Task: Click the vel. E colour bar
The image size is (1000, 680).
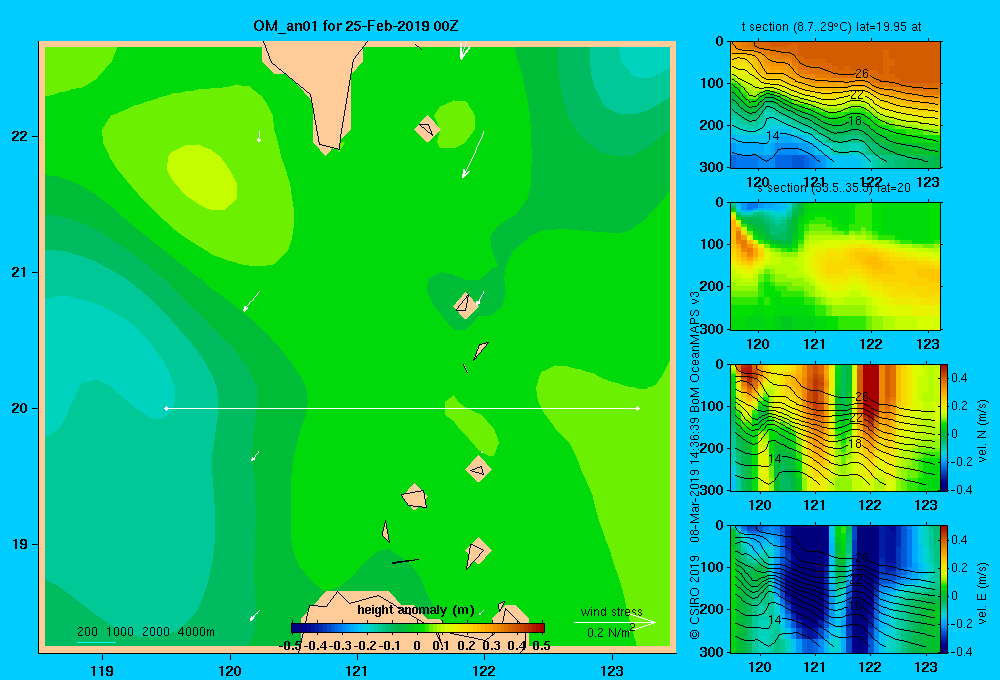Action: [x=945, y=589]
